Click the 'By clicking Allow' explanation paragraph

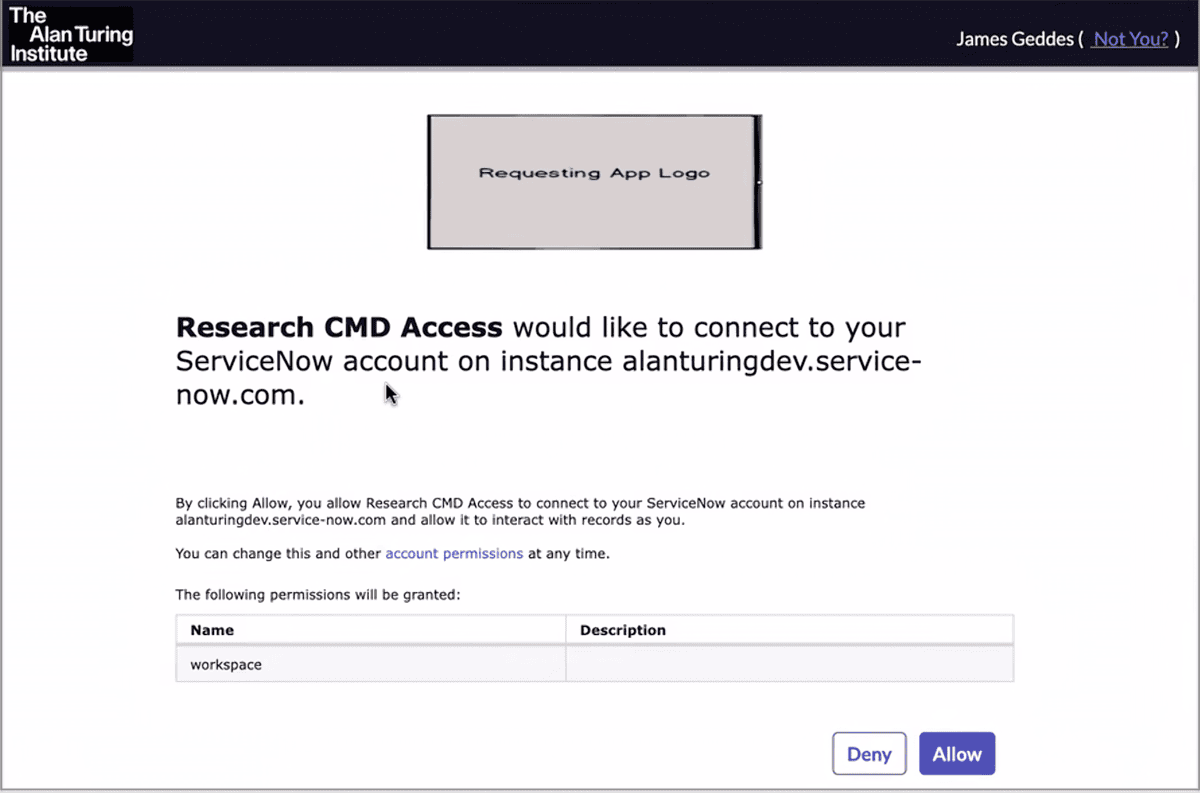point(520,511)
